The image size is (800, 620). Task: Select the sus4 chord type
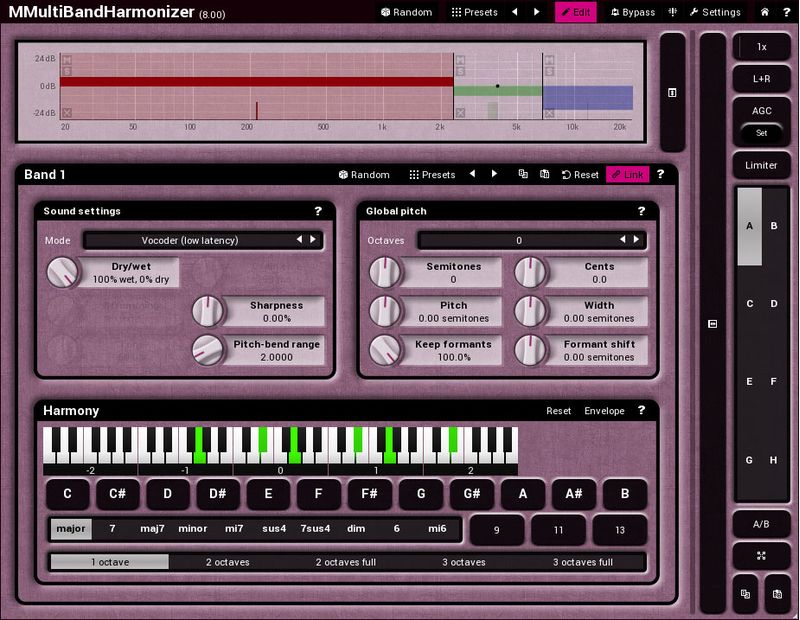point(274,529)
